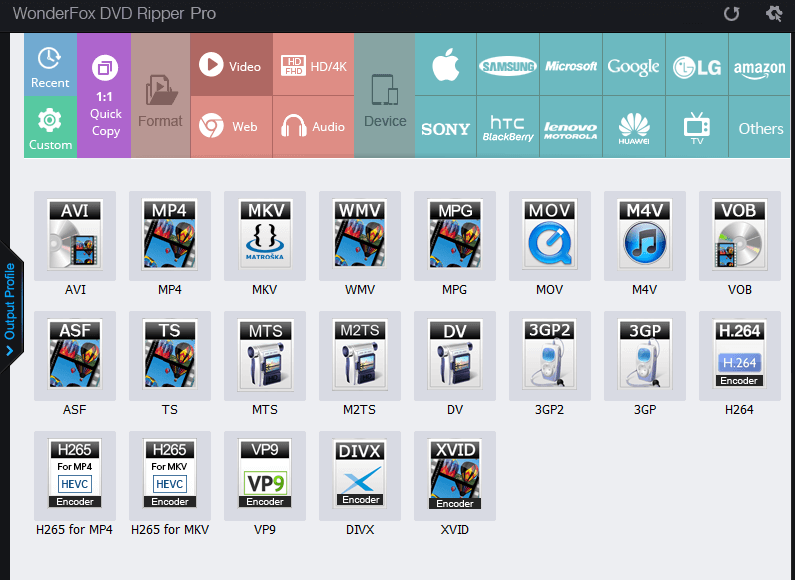The height and width of the screenshot is (580, 795).
Task: Show Samsung device profiles
Action: [508, 64]
